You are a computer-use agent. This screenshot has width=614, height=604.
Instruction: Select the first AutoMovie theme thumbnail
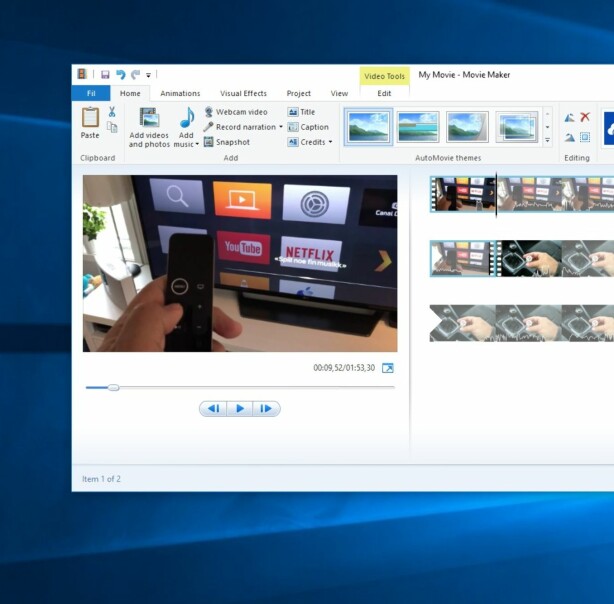[368, 127]
